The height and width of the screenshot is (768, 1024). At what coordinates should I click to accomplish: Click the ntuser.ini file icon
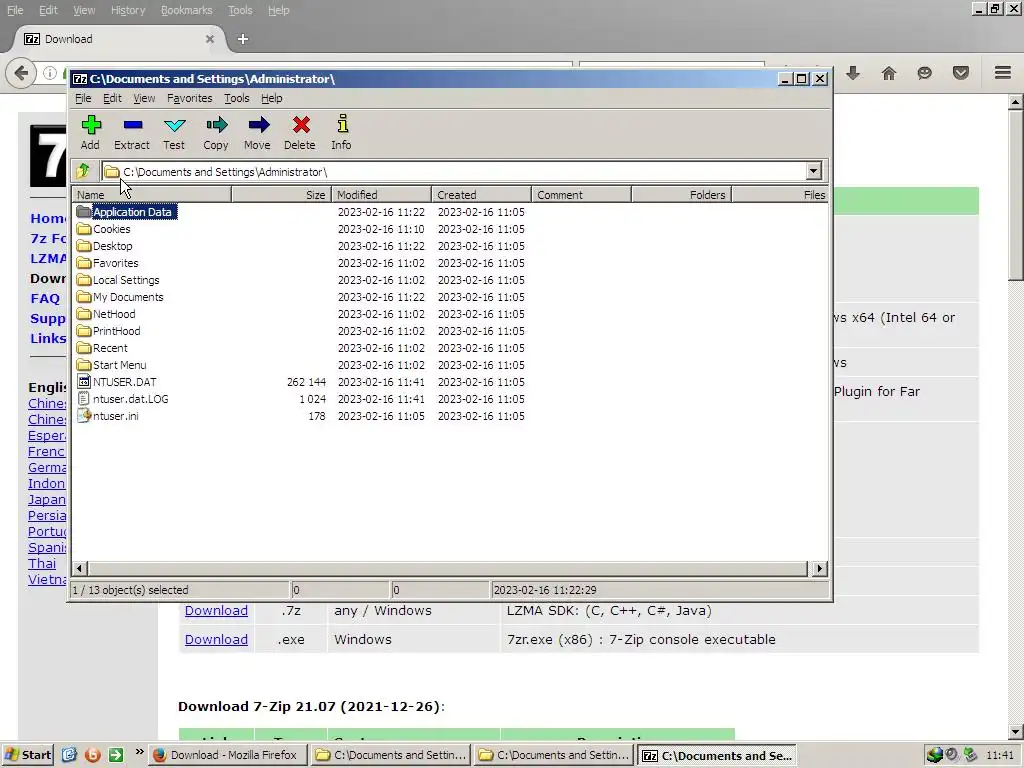[84, 415]
